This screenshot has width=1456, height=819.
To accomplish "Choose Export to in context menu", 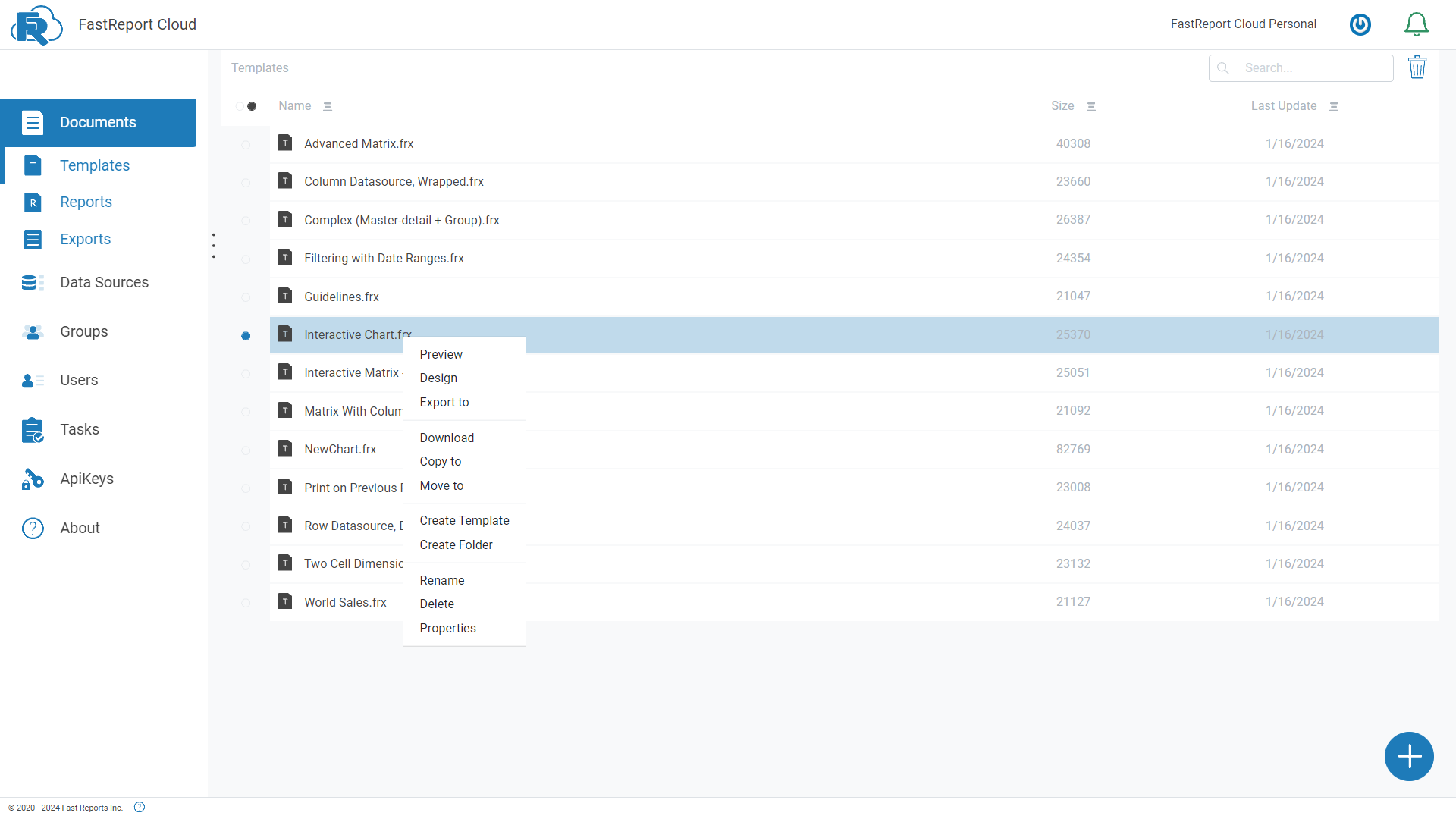I will click(x=444, y=402).
